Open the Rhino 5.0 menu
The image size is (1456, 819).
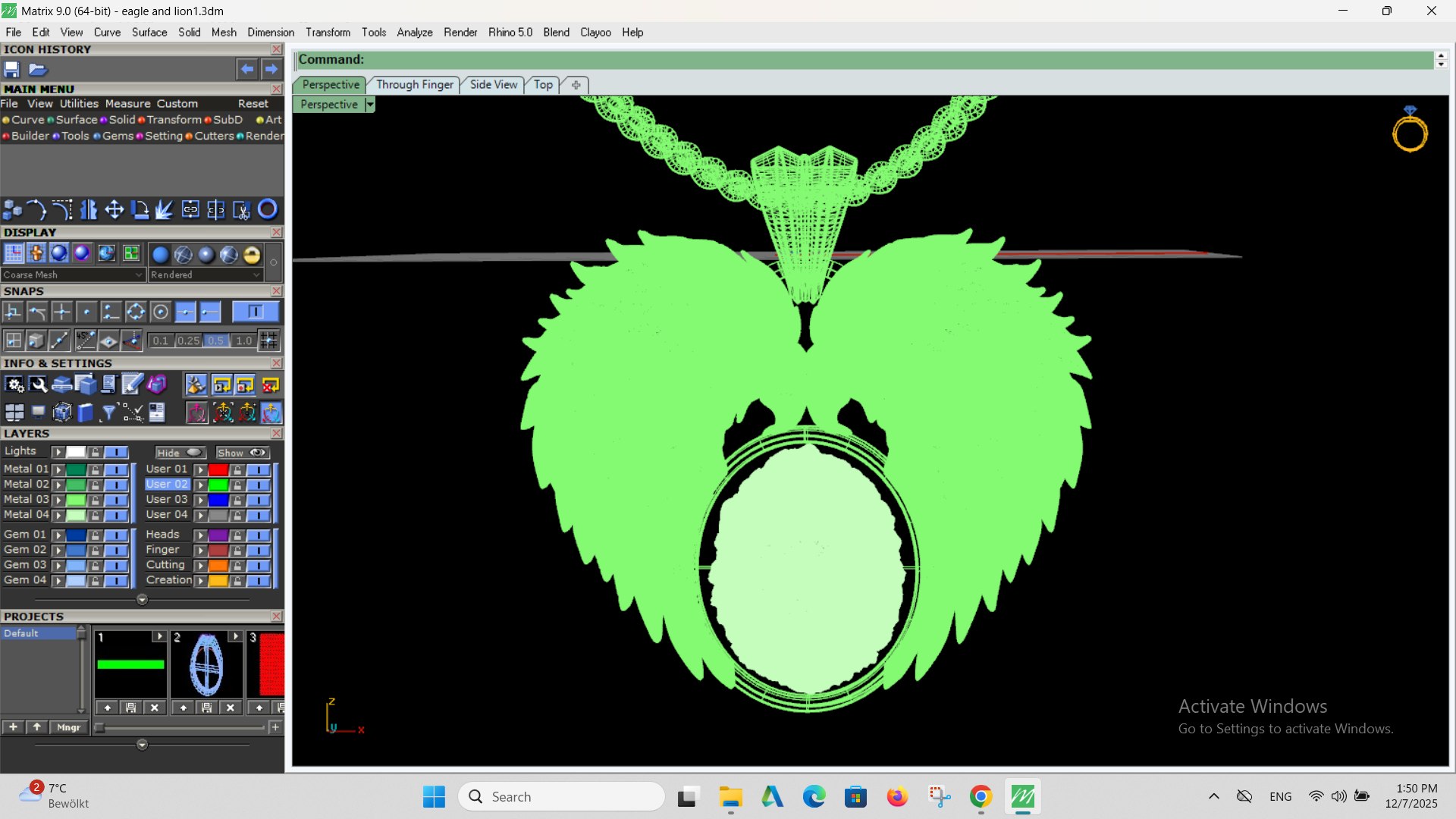[x=510, y=32]
